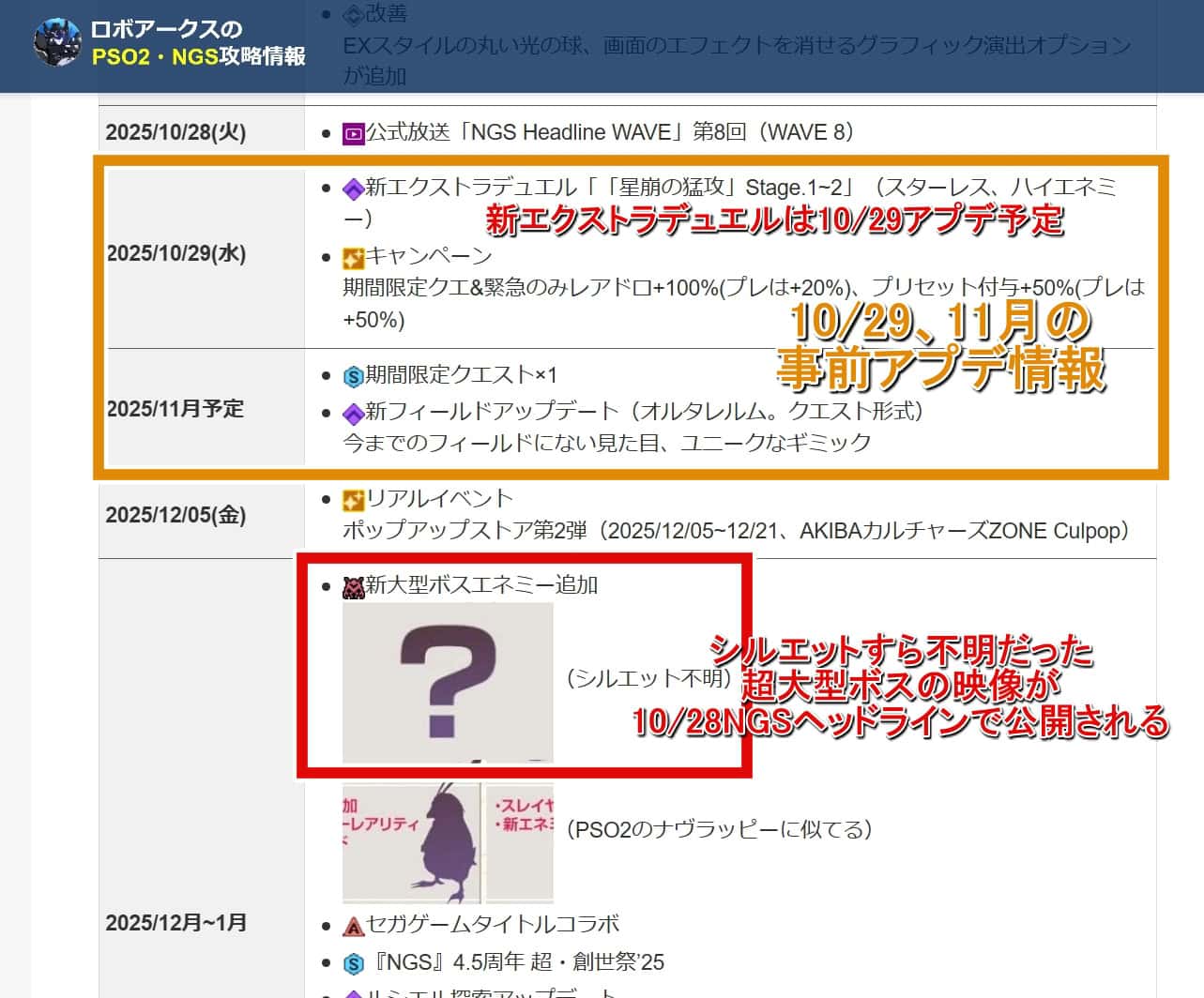Select the 2025/11月予定 date cell
This screenshot has width=1204, height=998.
click(175, 409)
